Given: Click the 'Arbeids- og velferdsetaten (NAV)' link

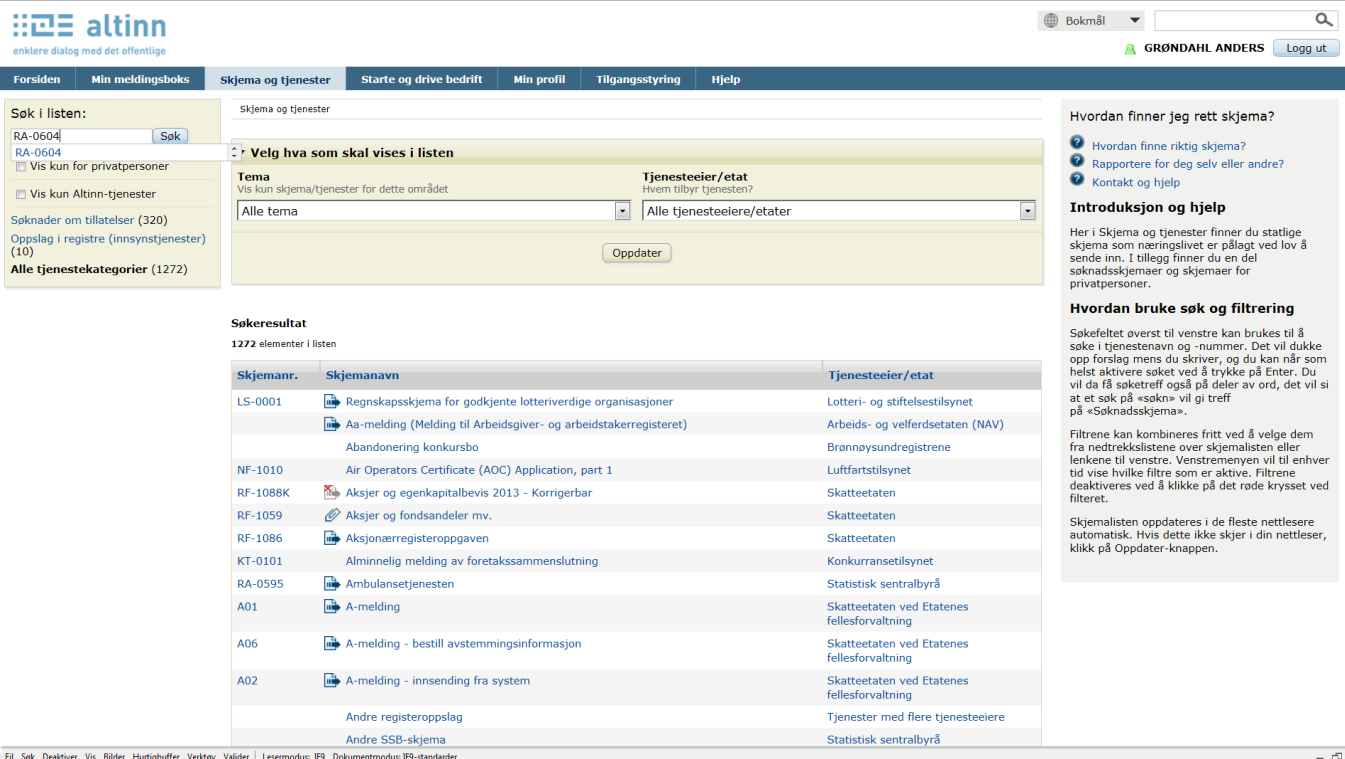Looking at the screenshot, I should [915, 424].
